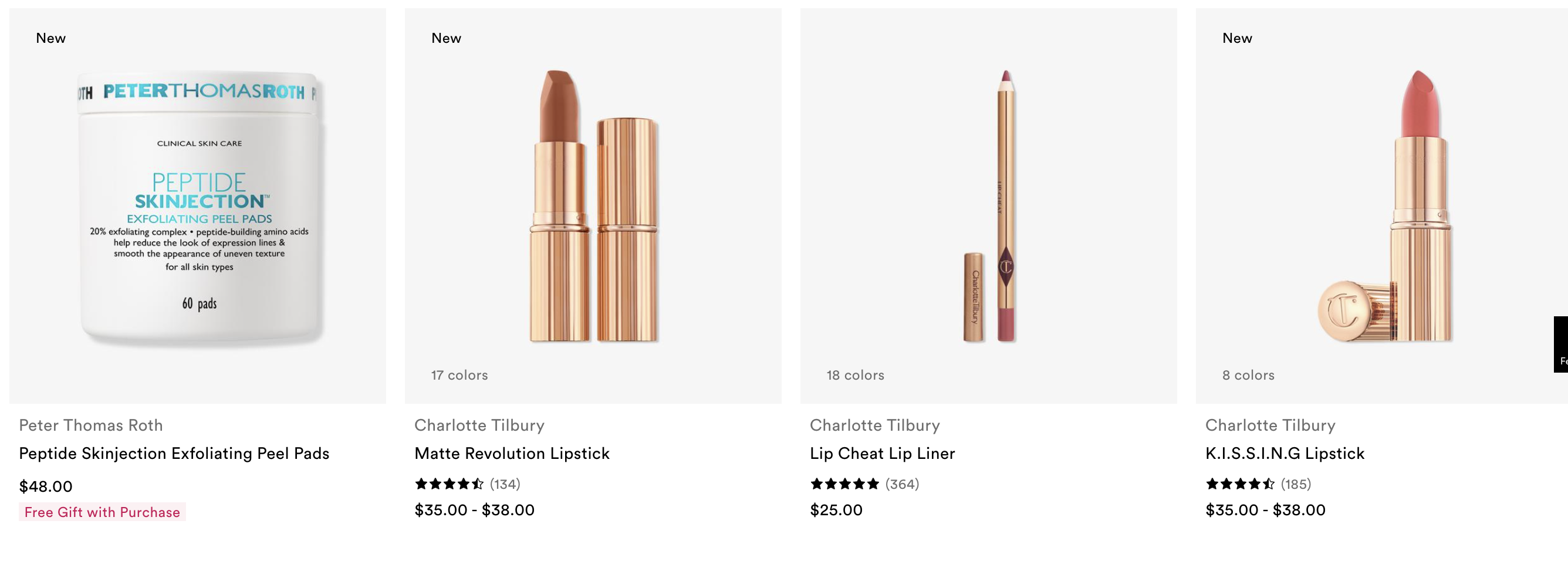Open the Lip Cheat Lip Liner image
Image resolution: width=1568 pixels, height=561 pixels.
pos(989,205)
